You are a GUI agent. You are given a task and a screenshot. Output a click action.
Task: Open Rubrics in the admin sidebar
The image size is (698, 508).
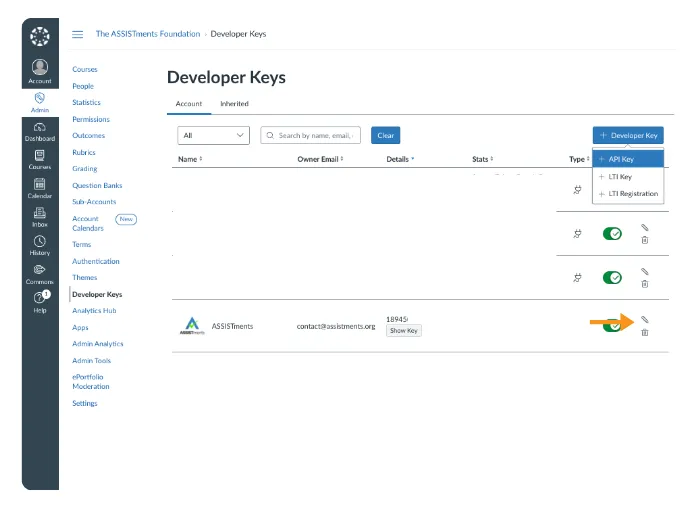coord(84,152)
